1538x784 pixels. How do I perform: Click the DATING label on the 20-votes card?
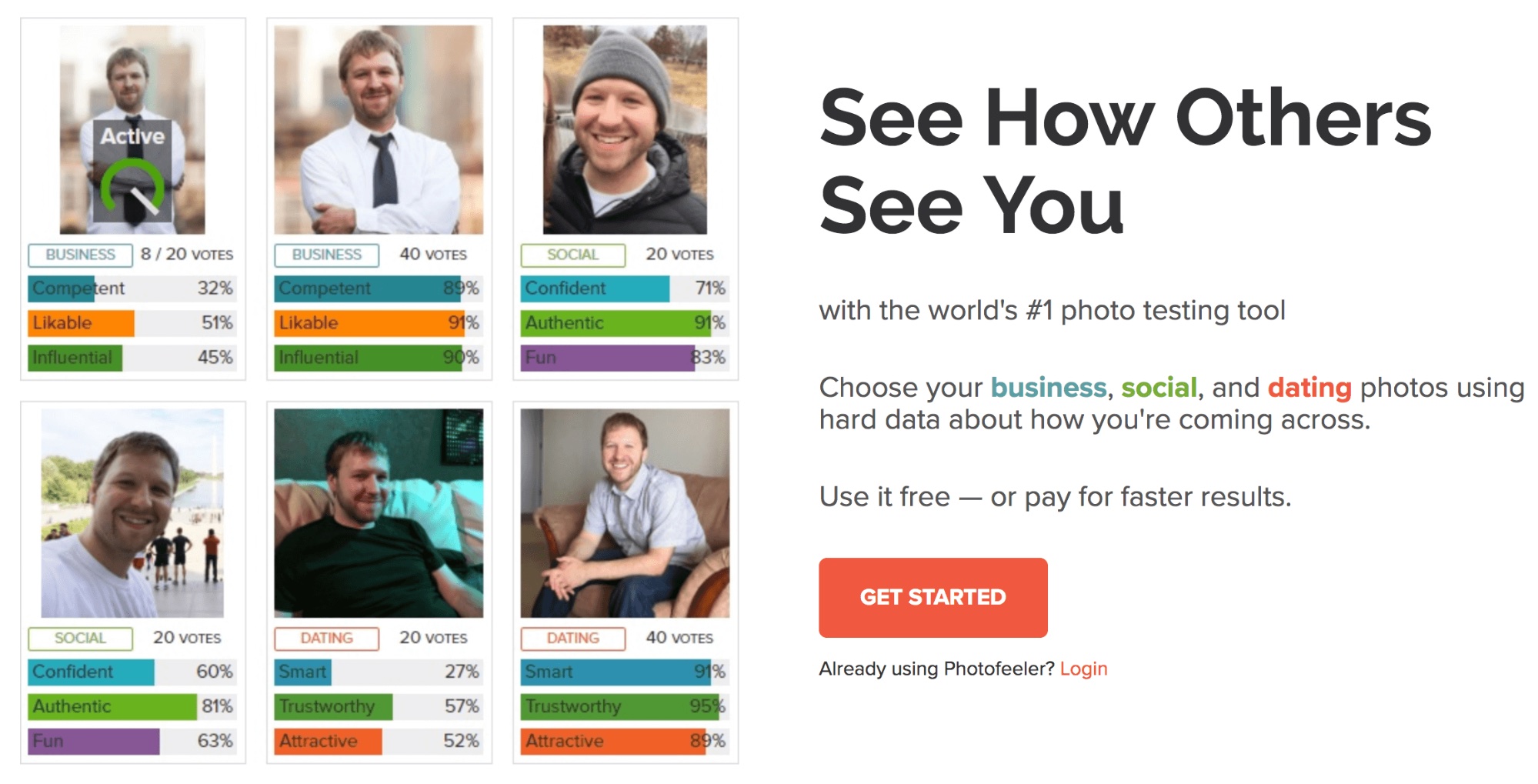[x=325, y=638]
